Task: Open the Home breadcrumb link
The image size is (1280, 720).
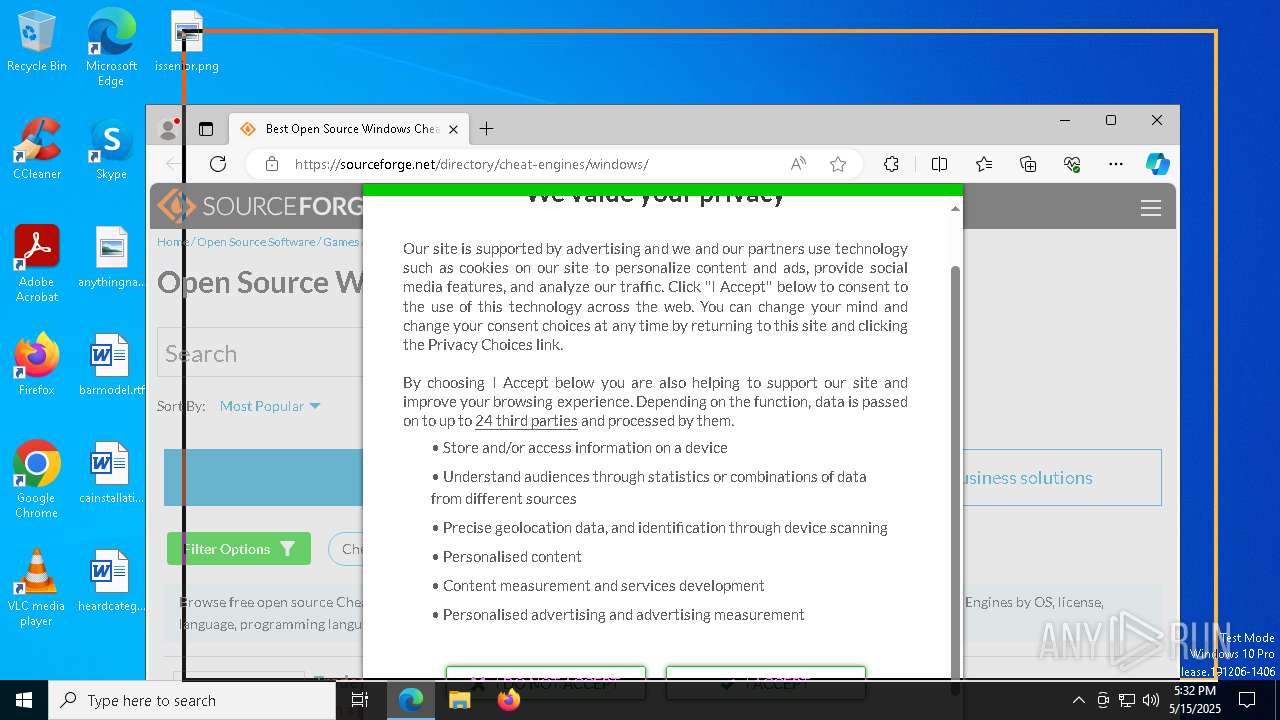Action: (x=173, y=242)
